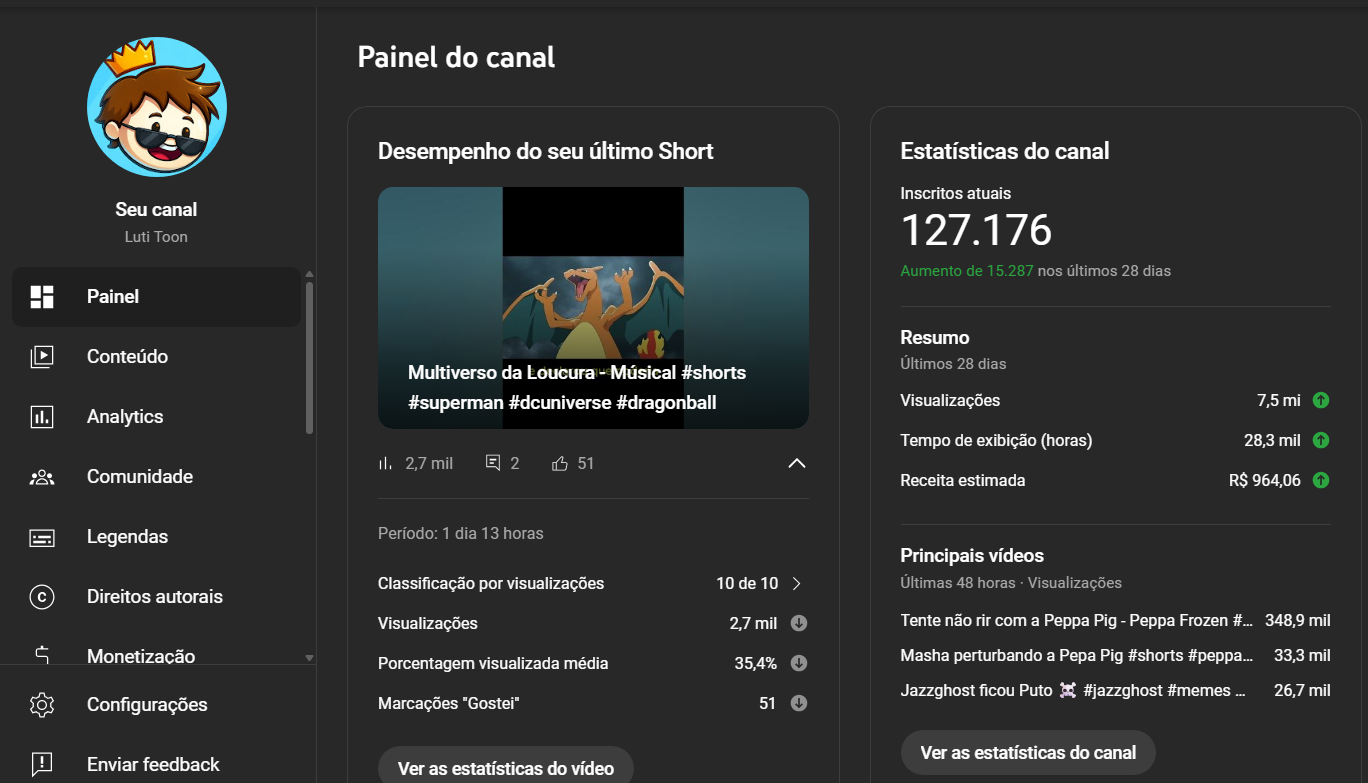Click the green up arrow beside Tempo de exibição
Image resolution: width=1368 pixels, height=783 pixels.
point(1321,440)
